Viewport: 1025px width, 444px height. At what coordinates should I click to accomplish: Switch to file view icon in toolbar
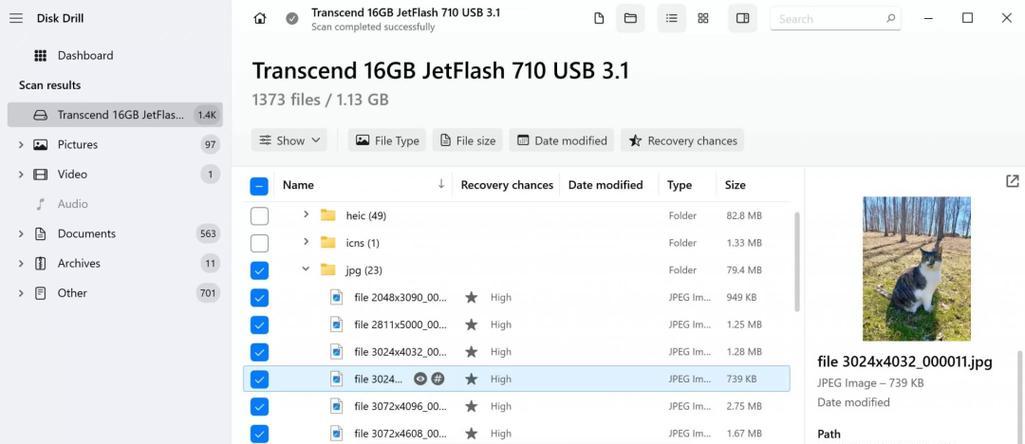(x=599, y=18)
